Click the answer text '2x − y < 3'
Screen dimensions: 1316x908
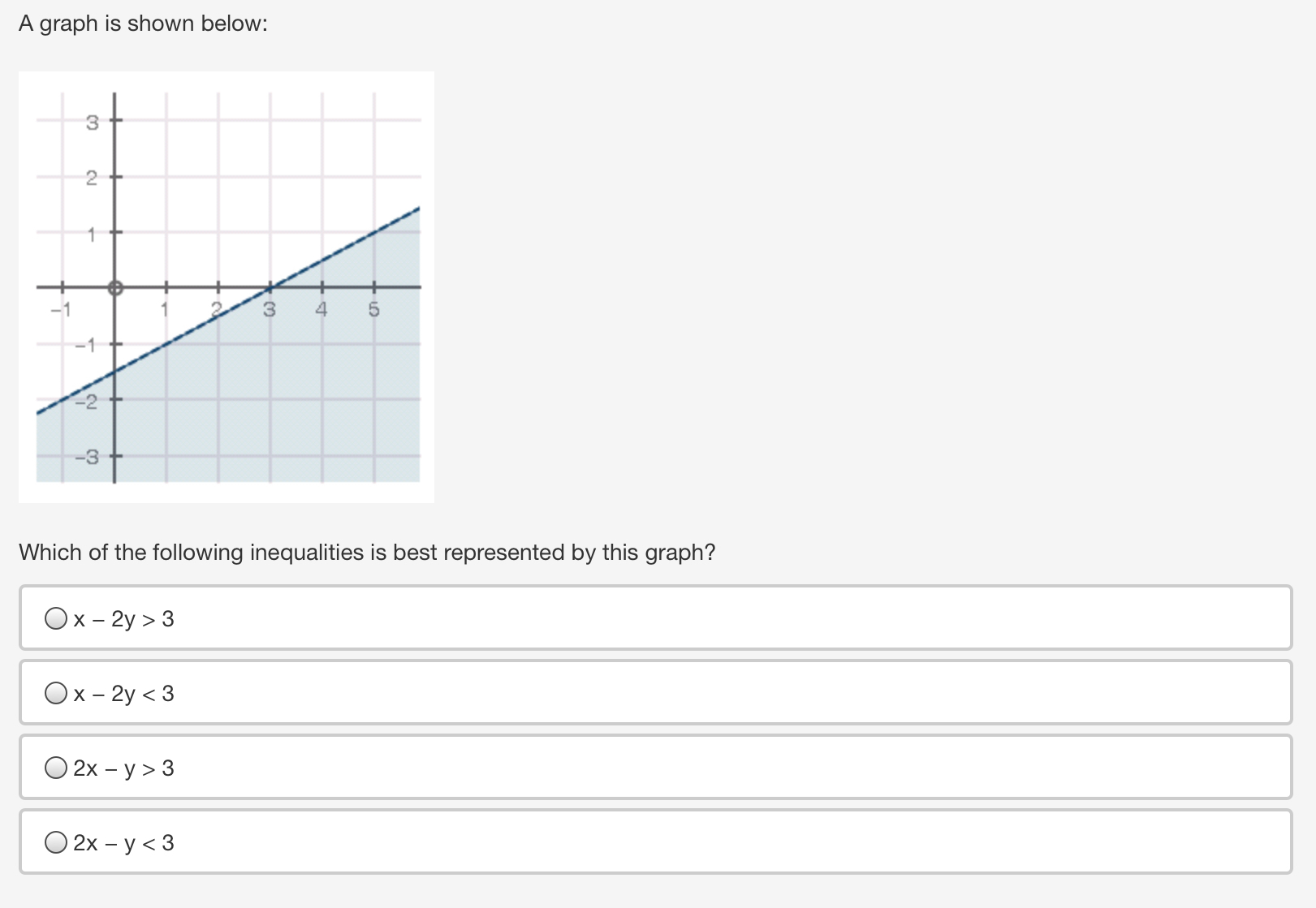coord(123,844)
